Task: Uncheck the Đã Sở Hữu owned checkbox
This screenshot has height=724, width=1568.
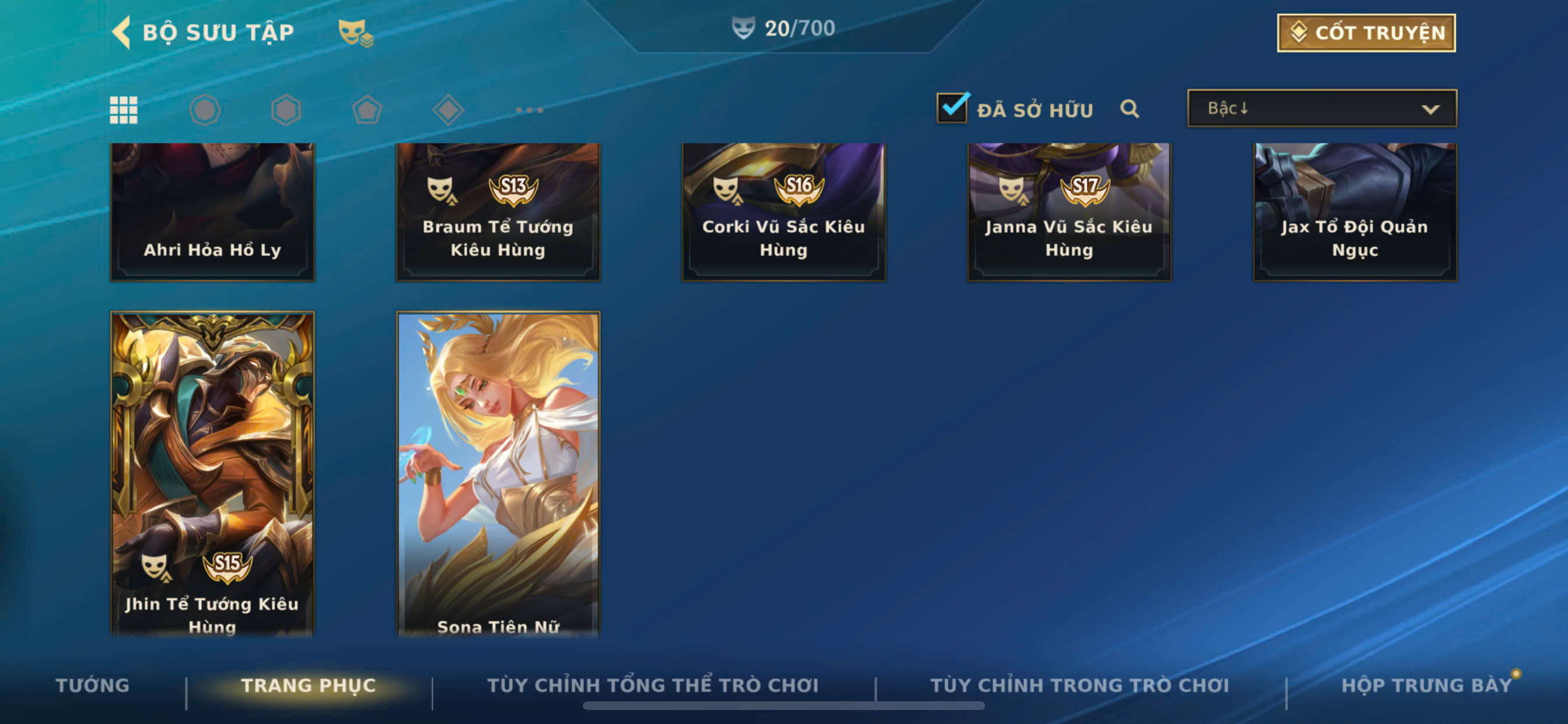Action: click(952, 108)
